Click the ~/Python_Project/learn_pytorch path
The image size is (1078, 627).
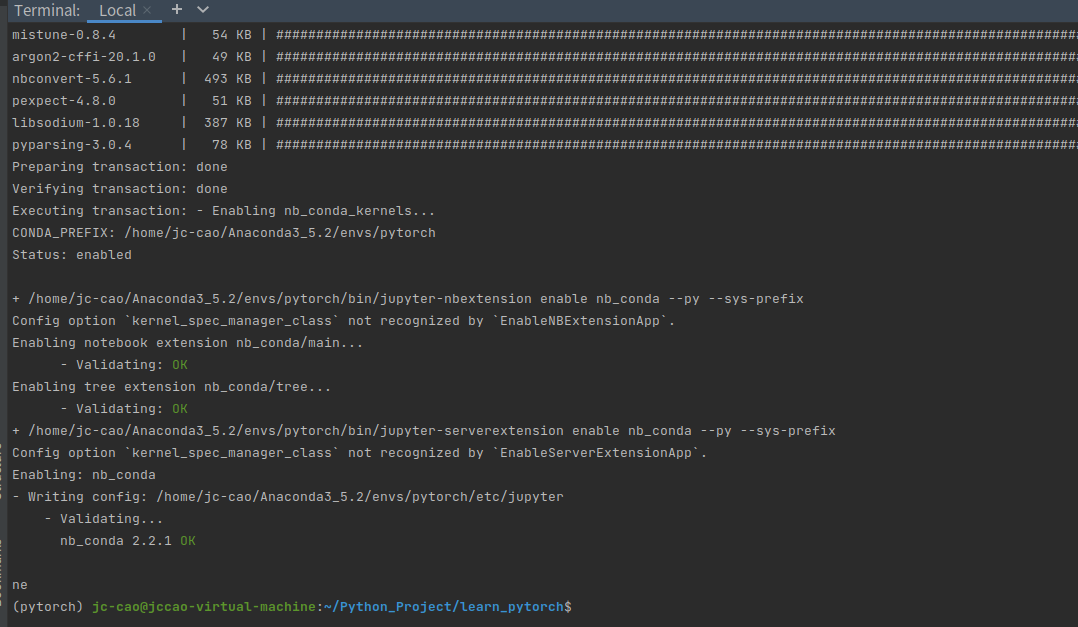coord(443,606)
